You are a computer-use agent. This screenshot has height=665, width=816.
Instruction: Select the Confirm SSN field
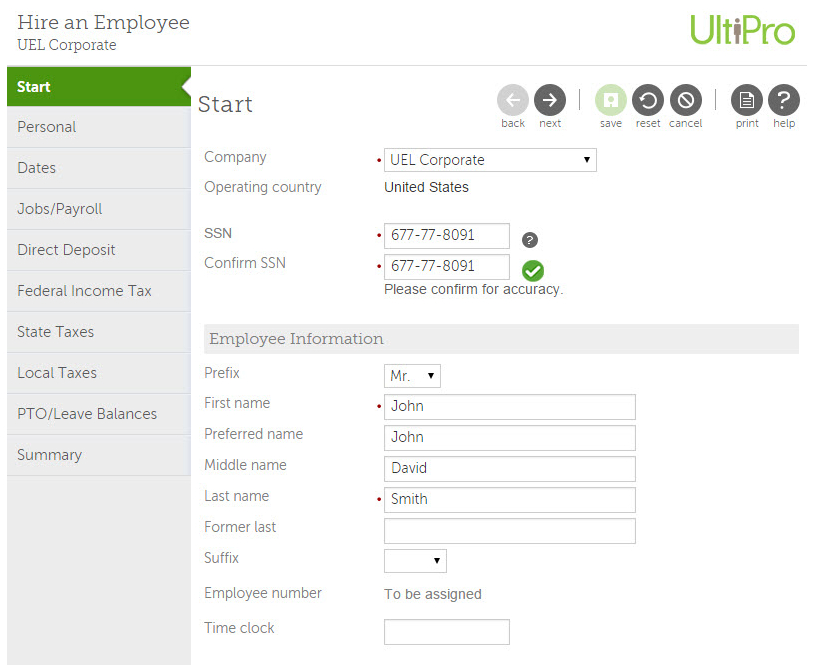pos(446,266)
